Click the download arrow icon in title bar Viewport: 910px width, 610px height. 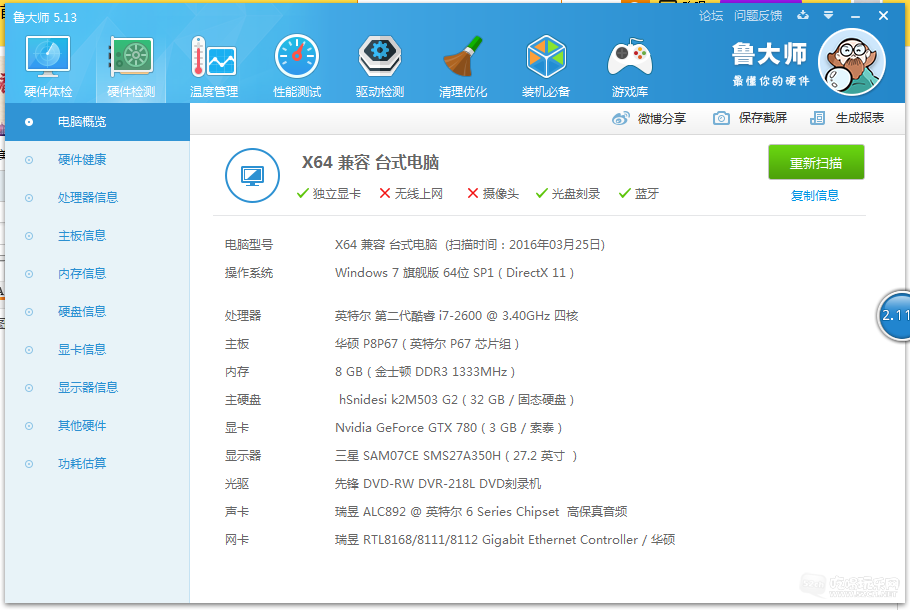coord(803,15)
